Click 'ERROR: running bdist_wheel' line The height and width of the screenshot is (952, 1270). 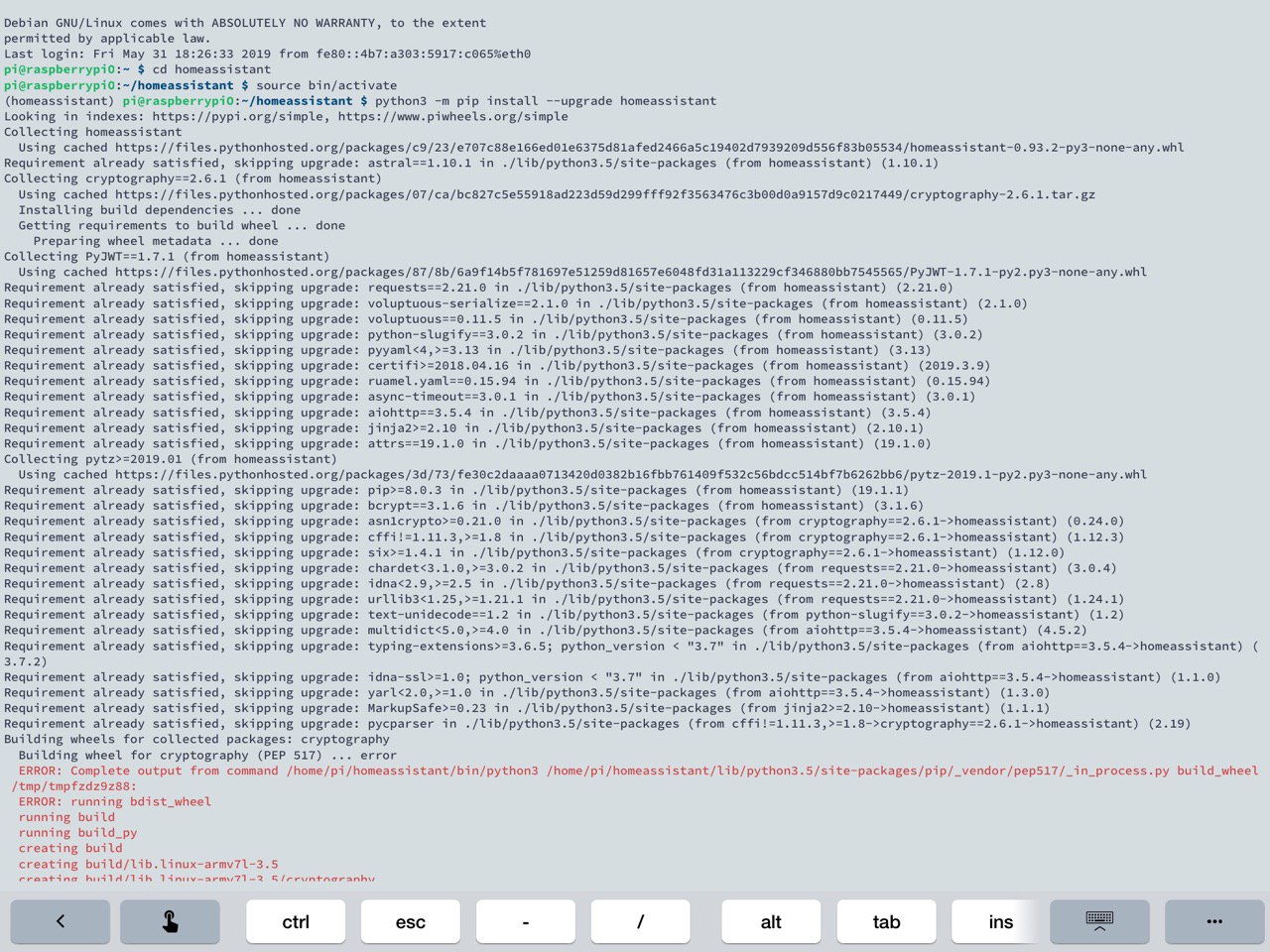click(x=115, y=801)
